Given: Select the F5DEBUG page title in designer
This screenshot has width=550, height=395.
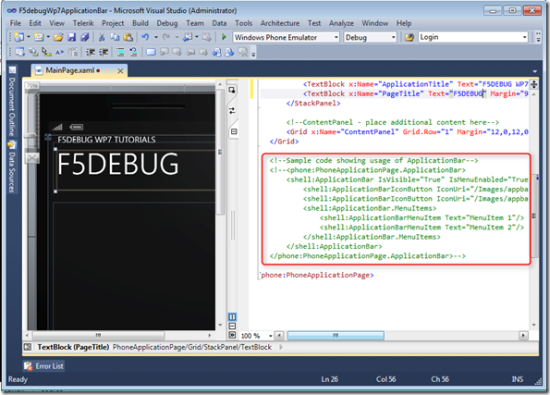Looking at the screenshot, I should point(118,164).
